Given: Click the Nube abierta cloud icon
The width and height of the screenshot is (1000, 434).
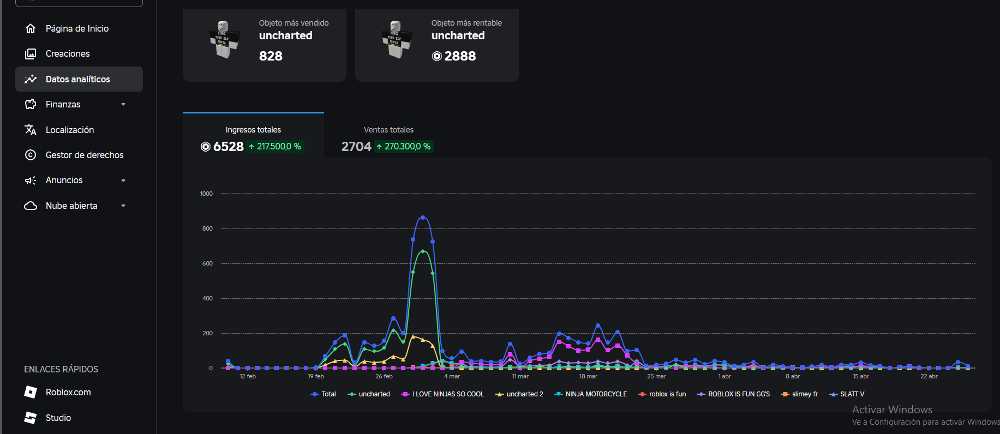Looking at the screenshot, I should click(30, 206).
